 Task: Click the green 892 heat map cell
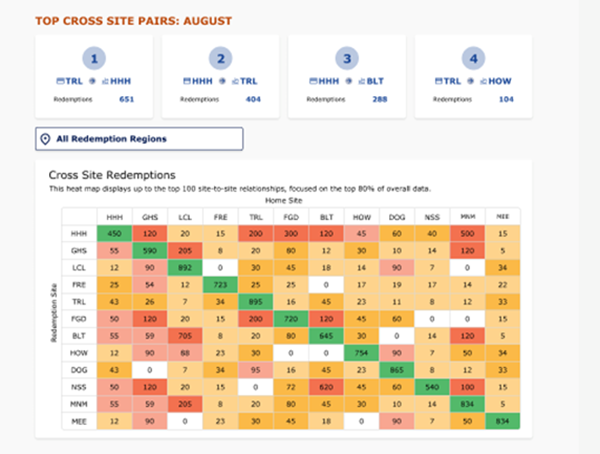click(x=184, y=268)
